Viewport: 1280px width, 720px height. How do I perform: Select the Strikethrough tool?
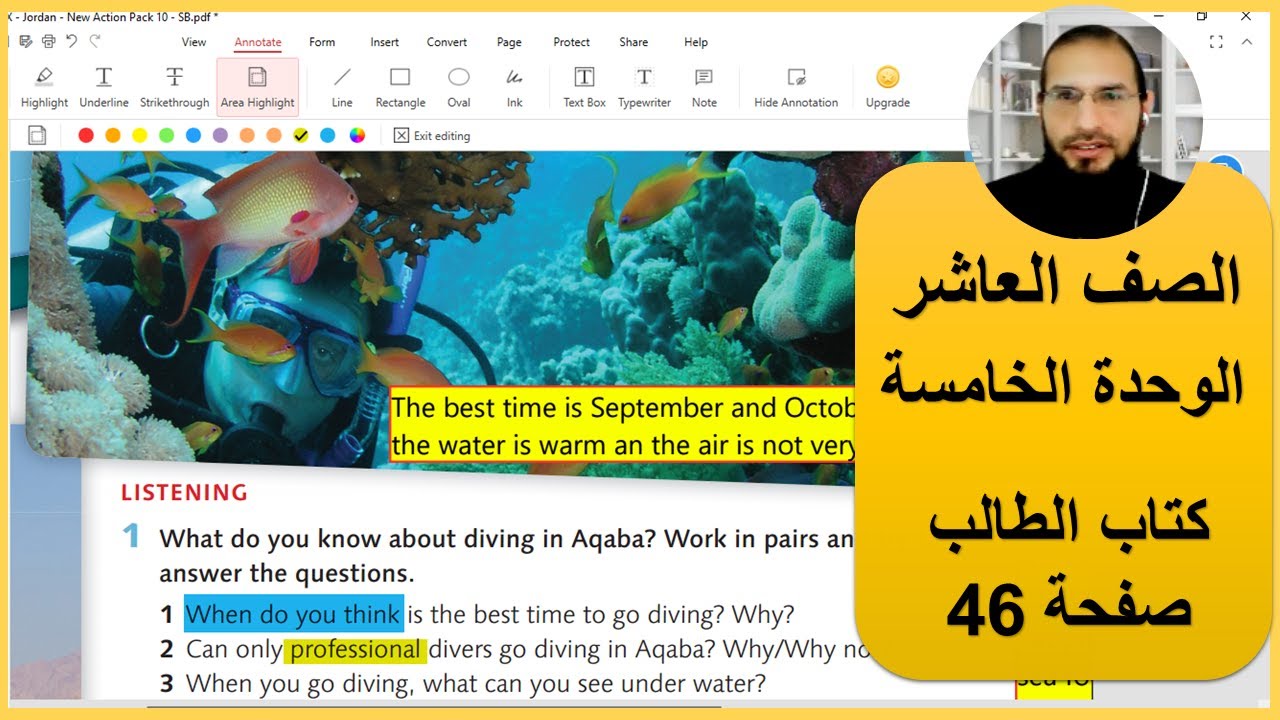(174, 87)
